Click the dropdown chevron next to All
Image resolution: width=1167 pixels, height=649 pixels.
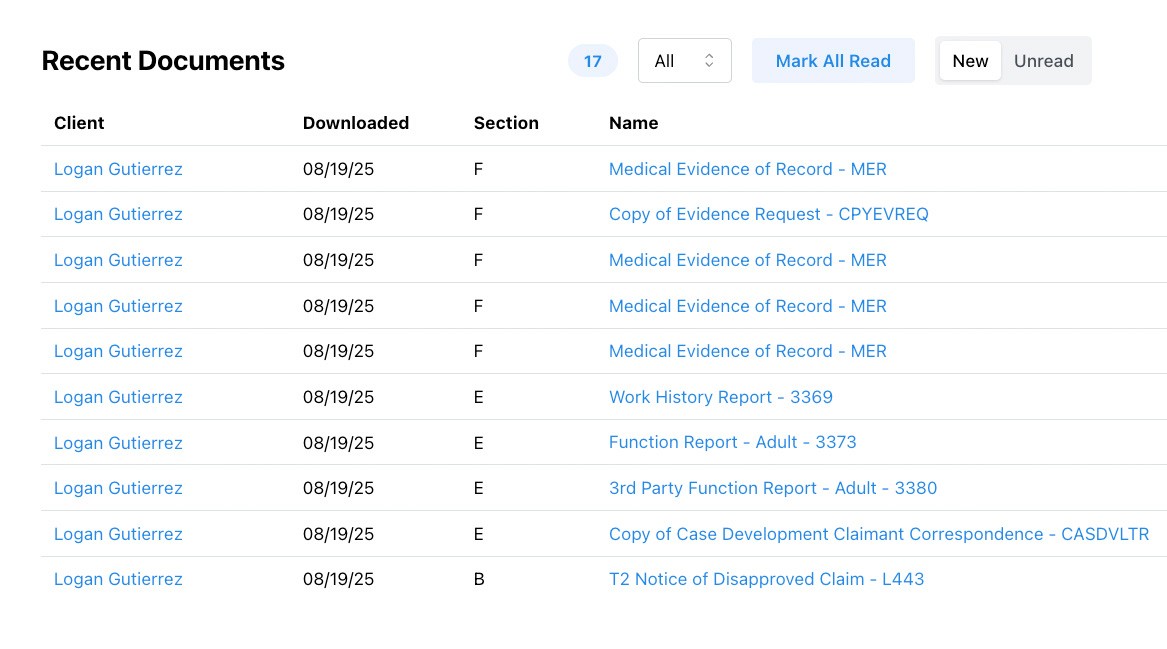(x=710, y=60)
